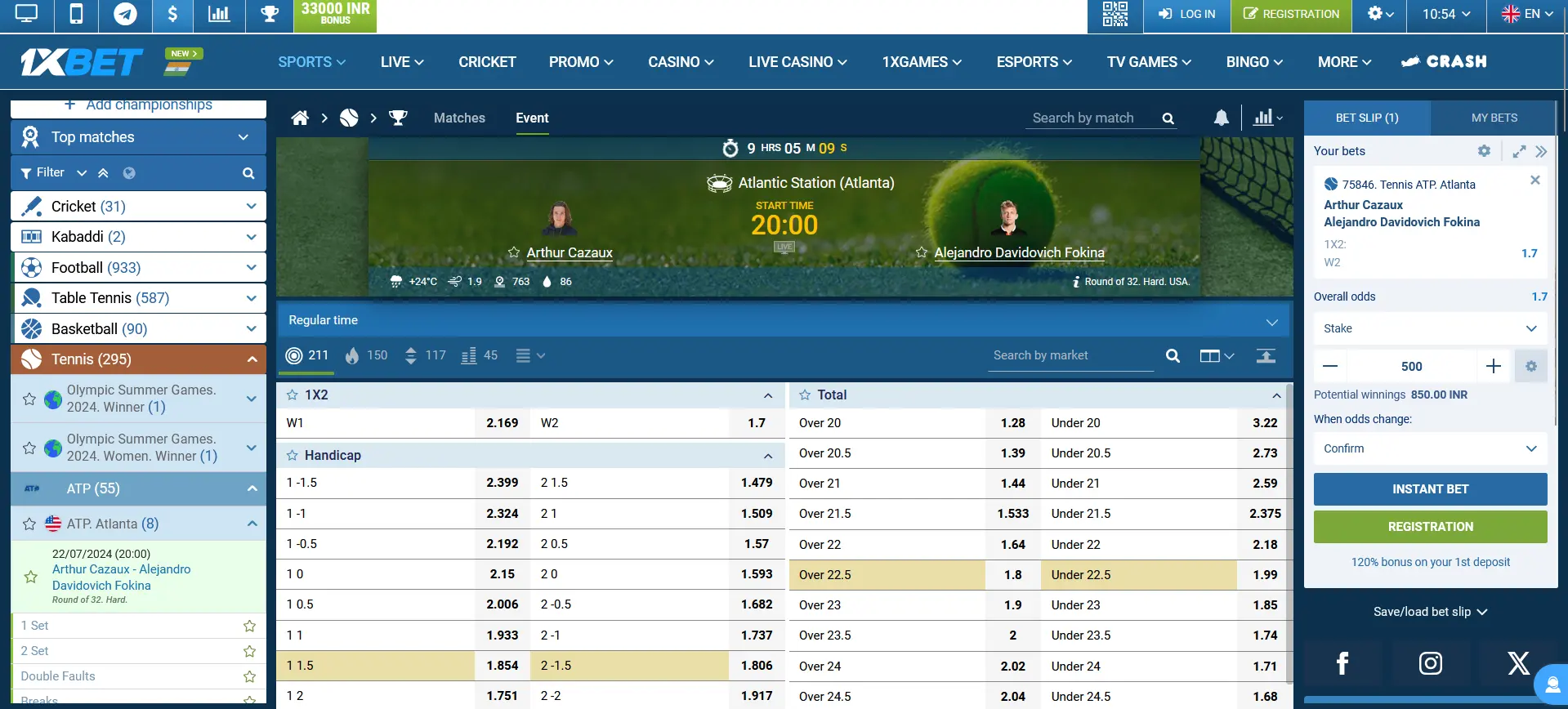Favorite Arthur Cazaux with the star
1568x709 pixels.
pyautogui.click(x=514, y=252)
